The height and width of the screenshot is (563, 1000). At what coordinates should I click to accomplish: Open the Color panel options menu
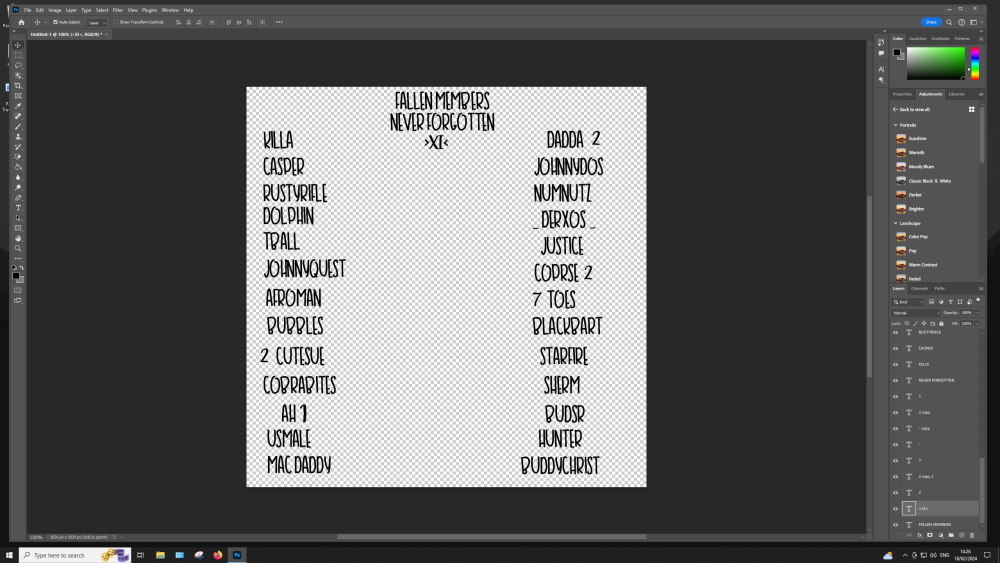pos(981,39)
